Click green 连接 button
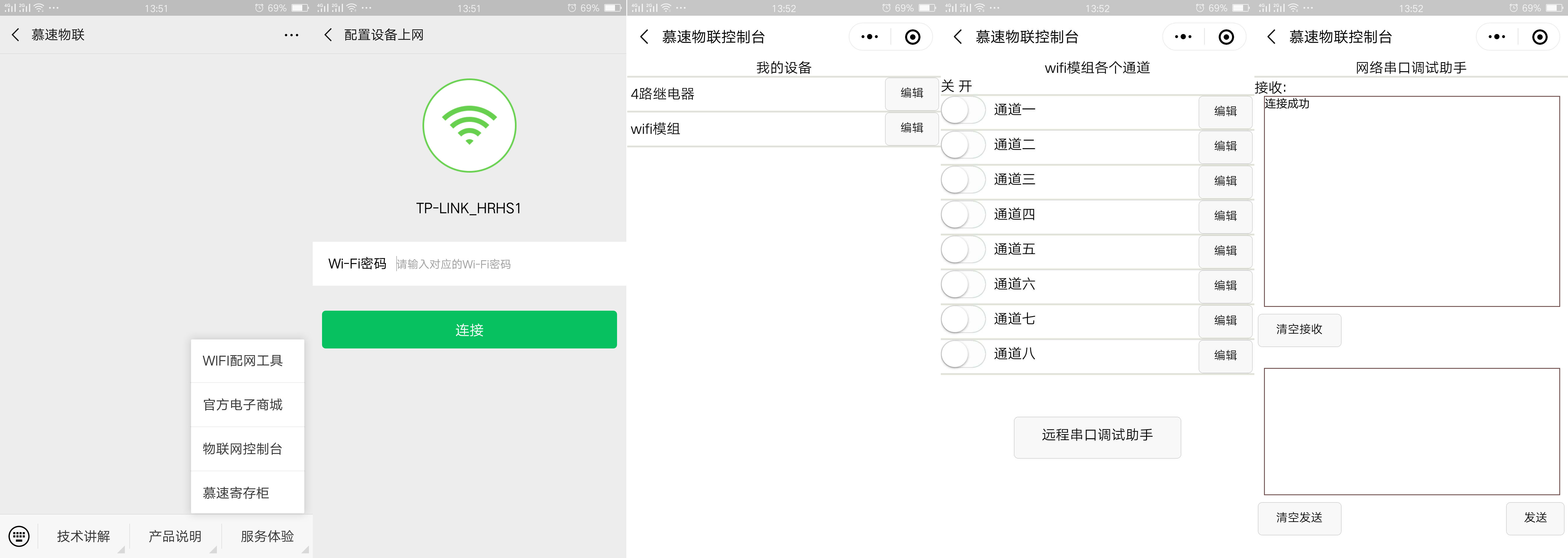The height and width of the screenshot is (558, 1568). tap(469, 330)
